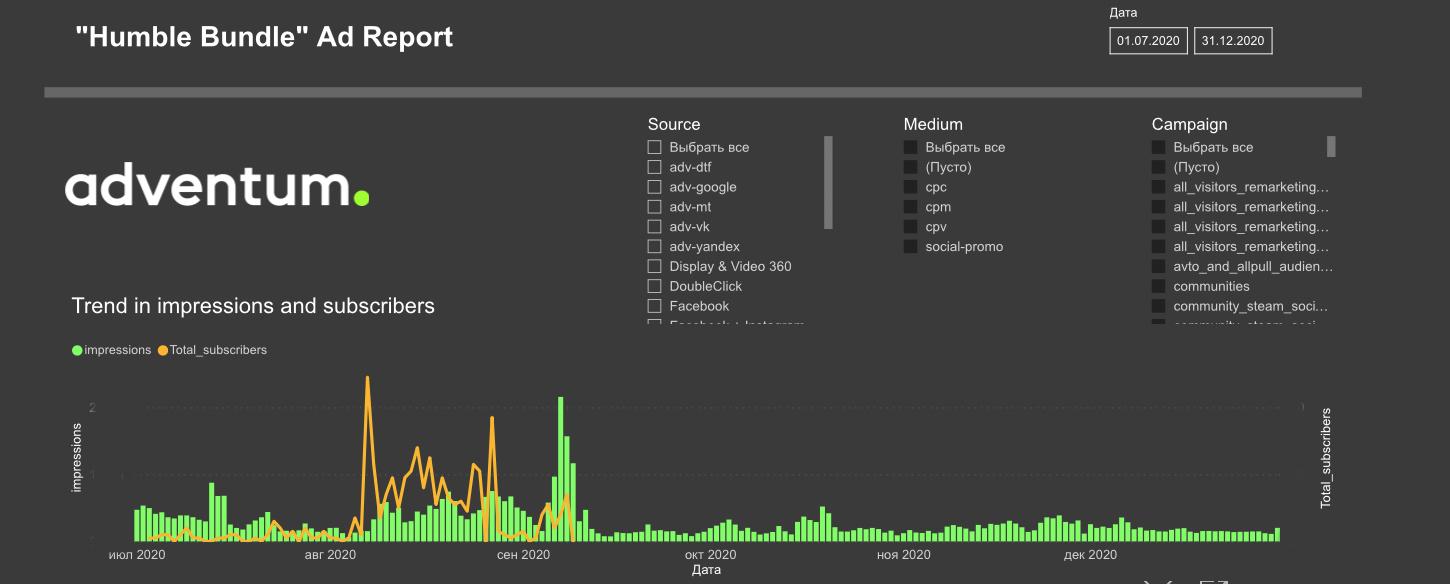Check the communities campaign checkbox
Image resolution: width=1450 pixels, height=584 pixels.
point(1159,286)
